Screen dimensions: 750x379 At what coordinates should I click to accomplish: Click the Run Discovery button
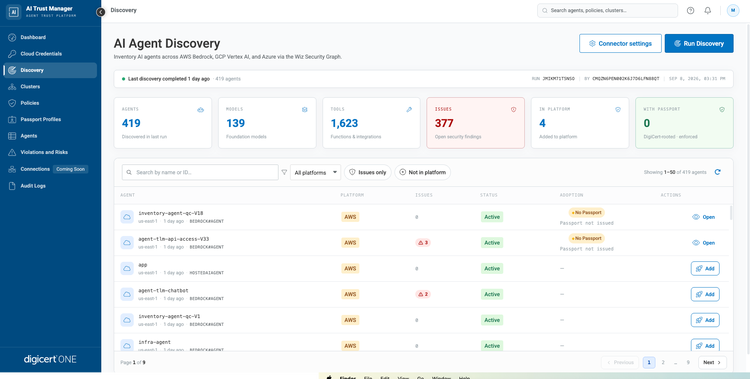[x=699, y=44]
